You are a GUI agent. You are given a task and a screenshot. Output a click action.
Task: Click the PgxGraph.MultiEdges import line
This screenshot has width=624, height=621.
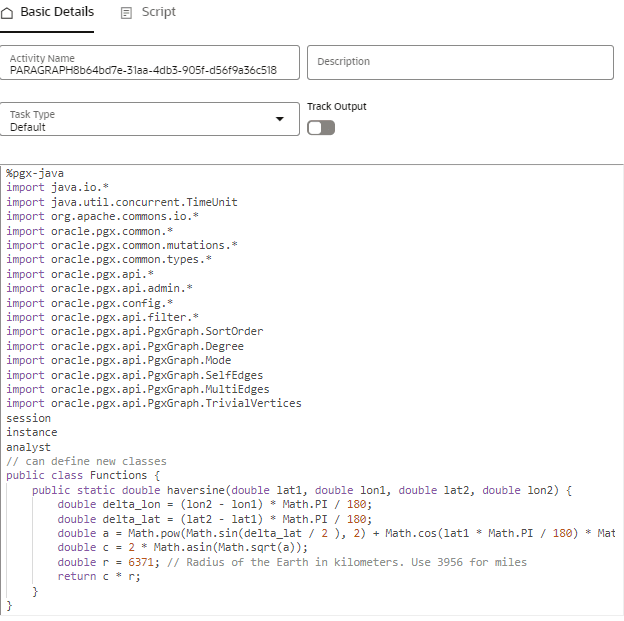coord(138,389)
